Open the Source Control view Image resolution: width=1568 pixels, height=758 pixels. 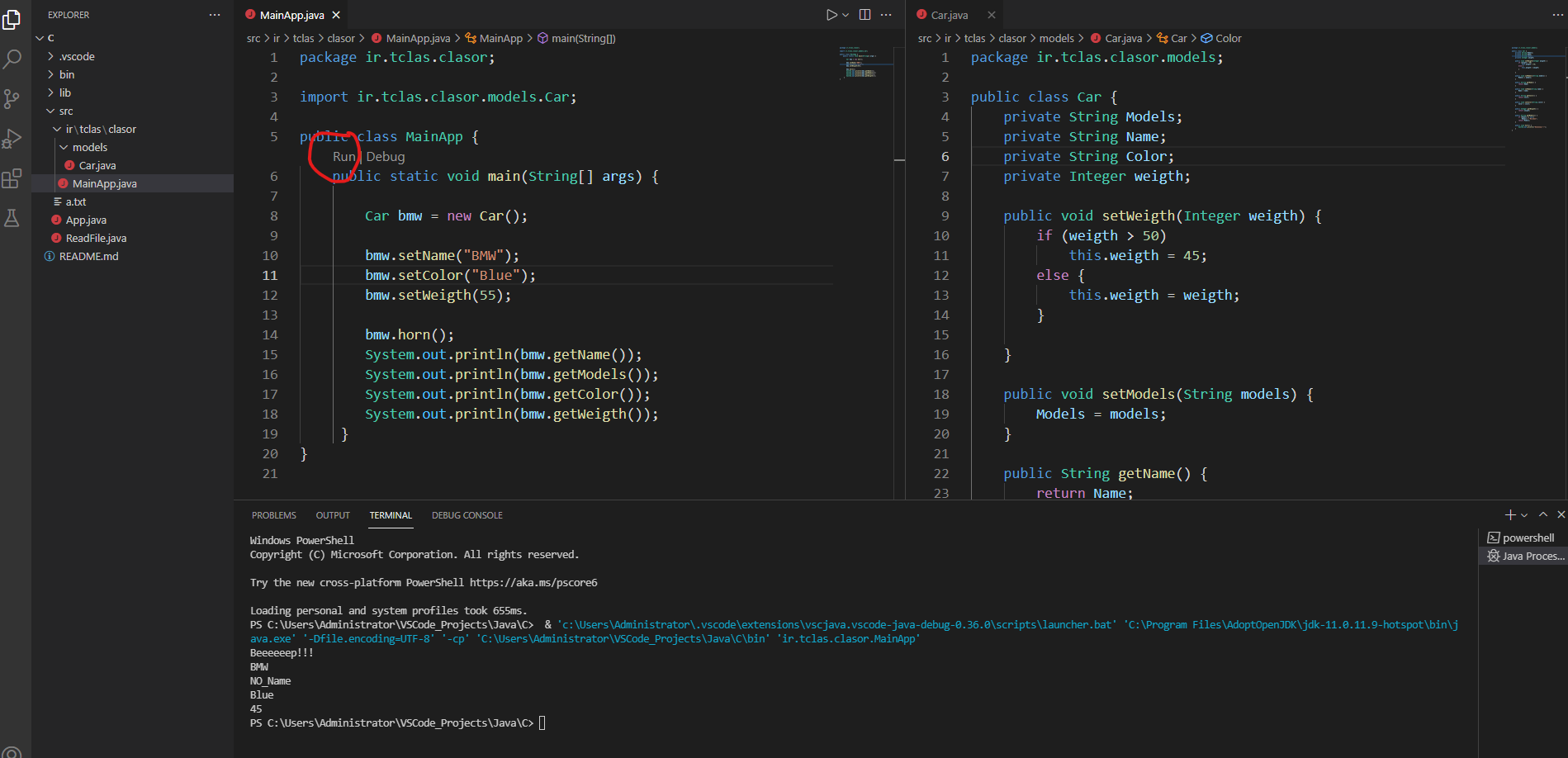click(12, 99)
